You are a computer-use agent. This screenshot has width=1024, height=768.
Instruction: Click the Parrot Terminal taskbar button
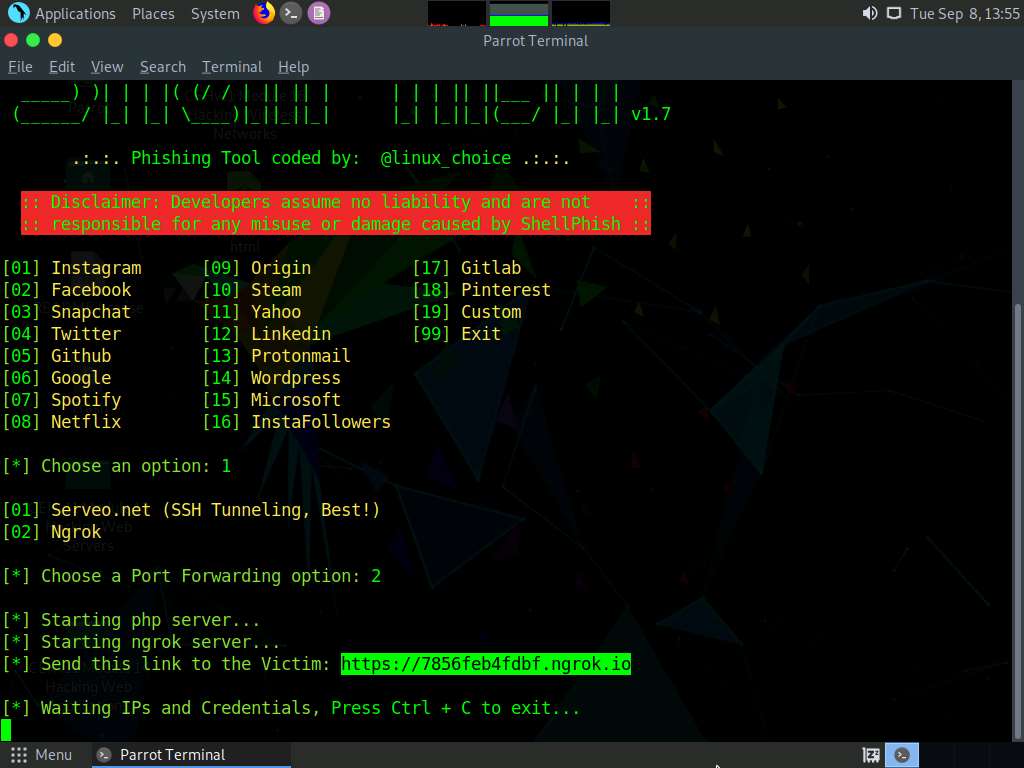click(189, 755)
